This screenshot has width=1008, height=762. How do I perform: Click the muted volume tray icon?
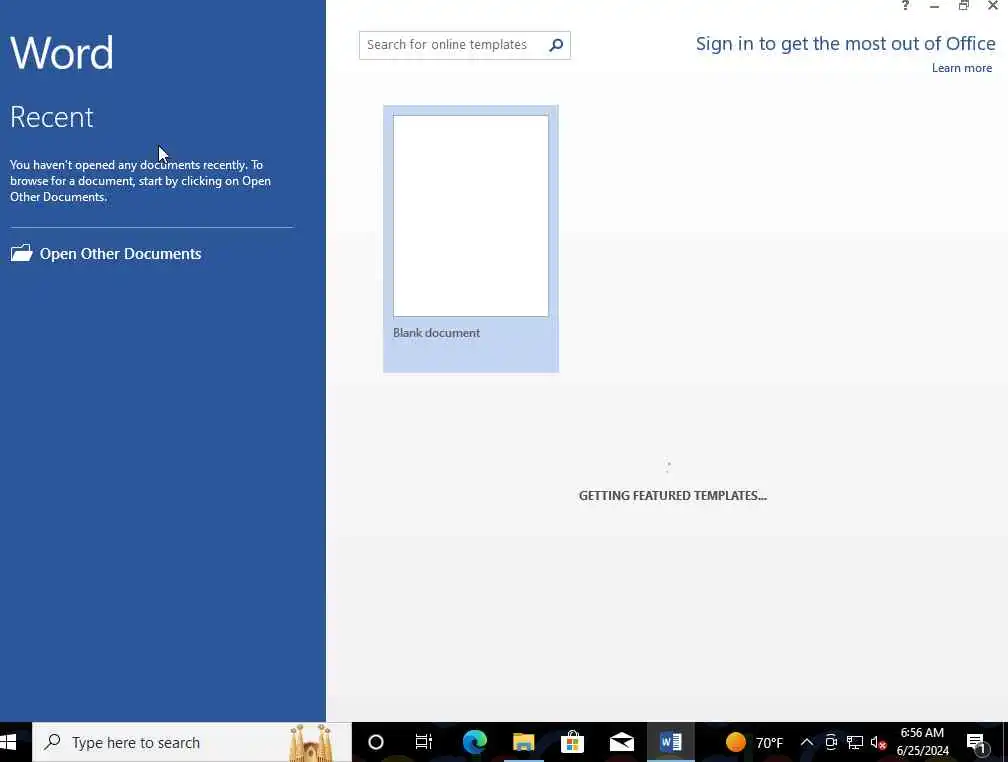coord(878,743)
